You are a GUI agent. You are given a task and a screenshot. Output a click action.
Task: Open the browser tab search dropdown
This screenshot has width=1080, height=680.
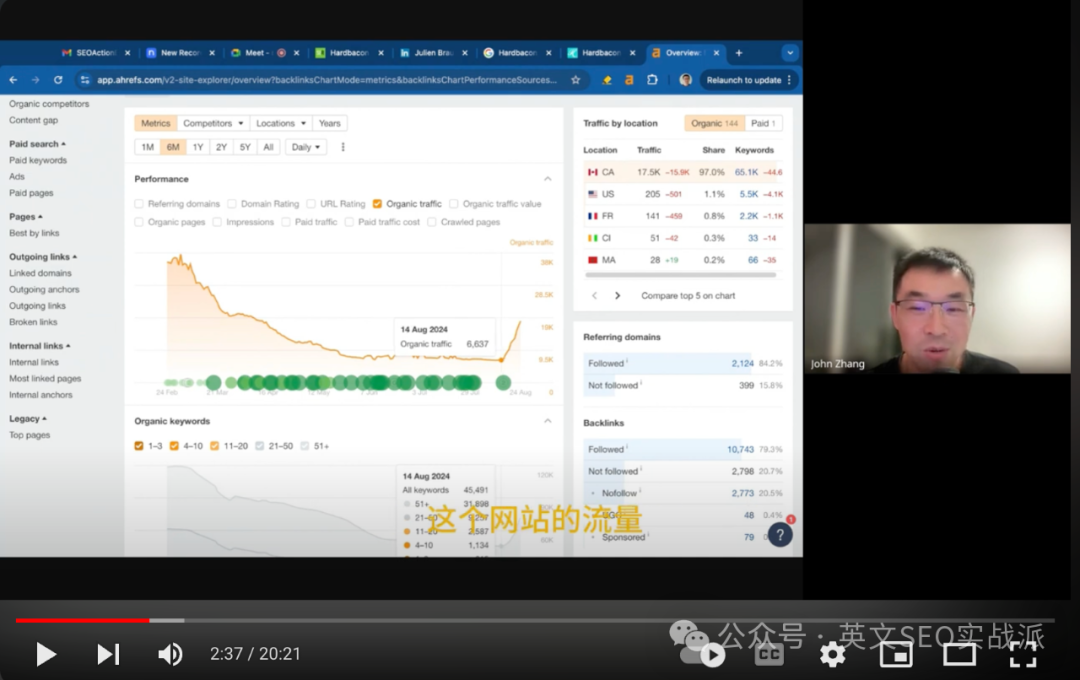point(789,53)
